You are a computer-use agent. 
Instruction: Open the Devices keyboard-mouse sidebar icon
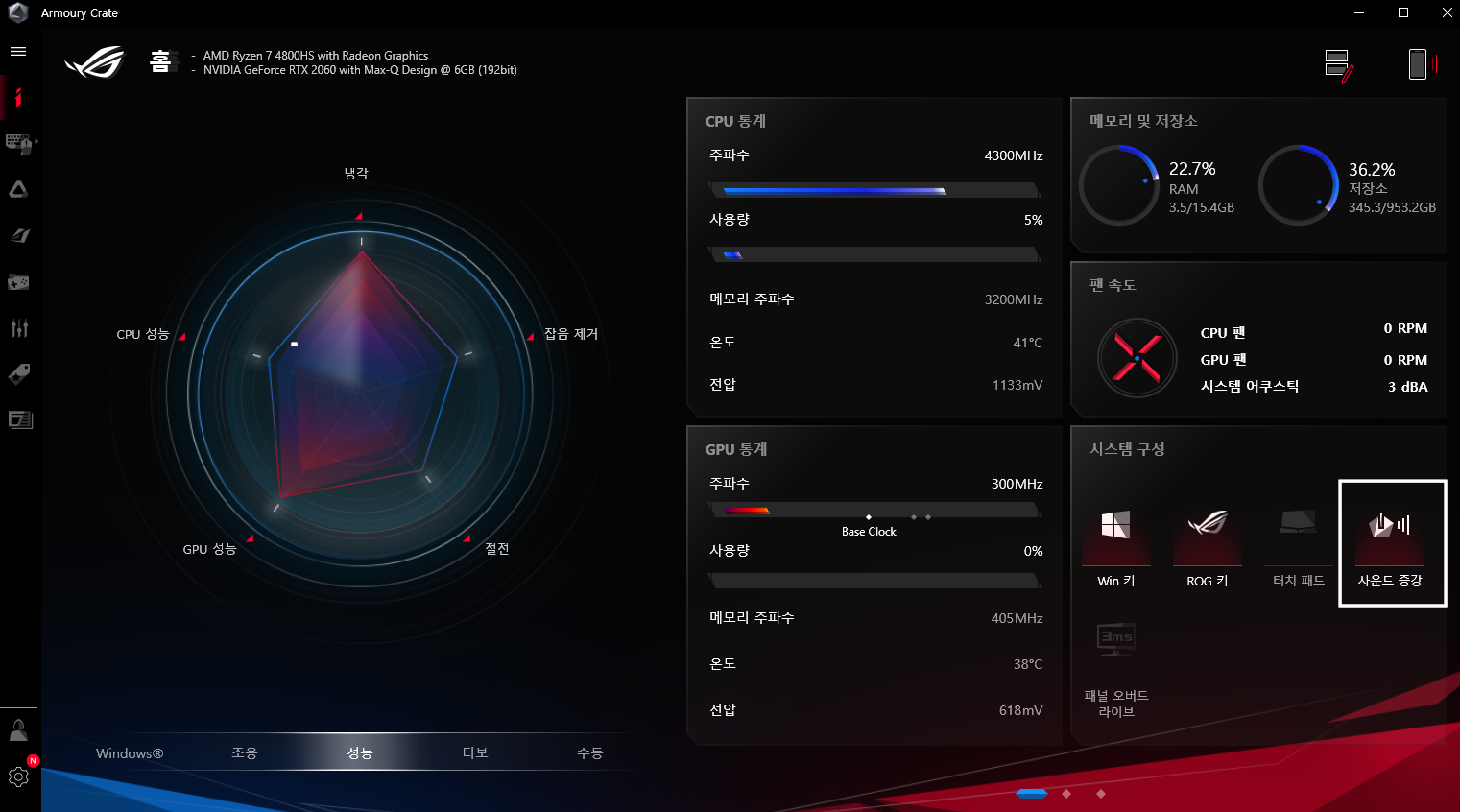(x=19, y=144)
